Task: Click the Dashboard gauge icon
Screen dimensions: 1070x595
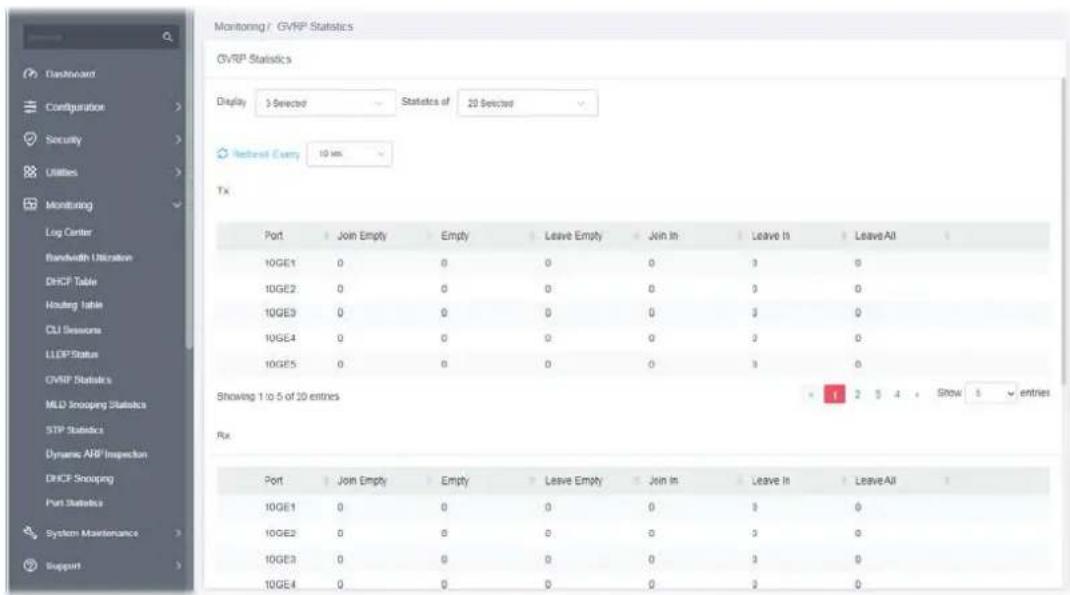Action: pyautogui.click(x=30, y=74)
